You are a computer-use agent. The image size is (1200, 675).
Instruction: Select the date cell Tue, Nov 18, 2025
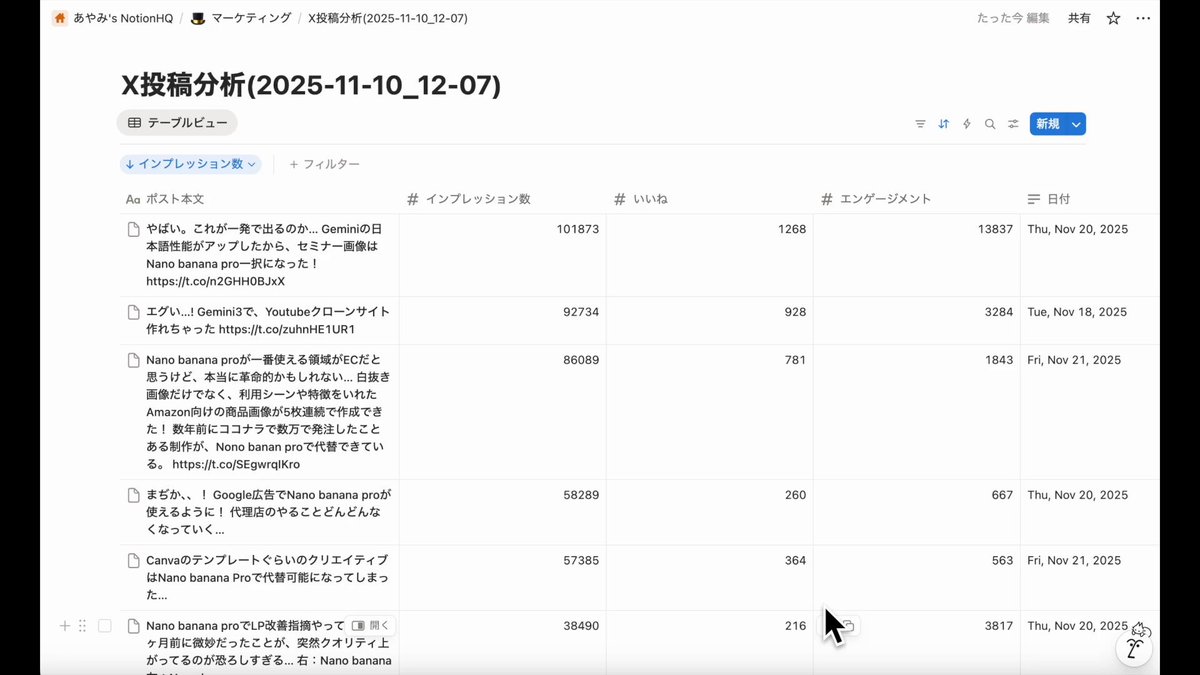(x=1090, y=321)
